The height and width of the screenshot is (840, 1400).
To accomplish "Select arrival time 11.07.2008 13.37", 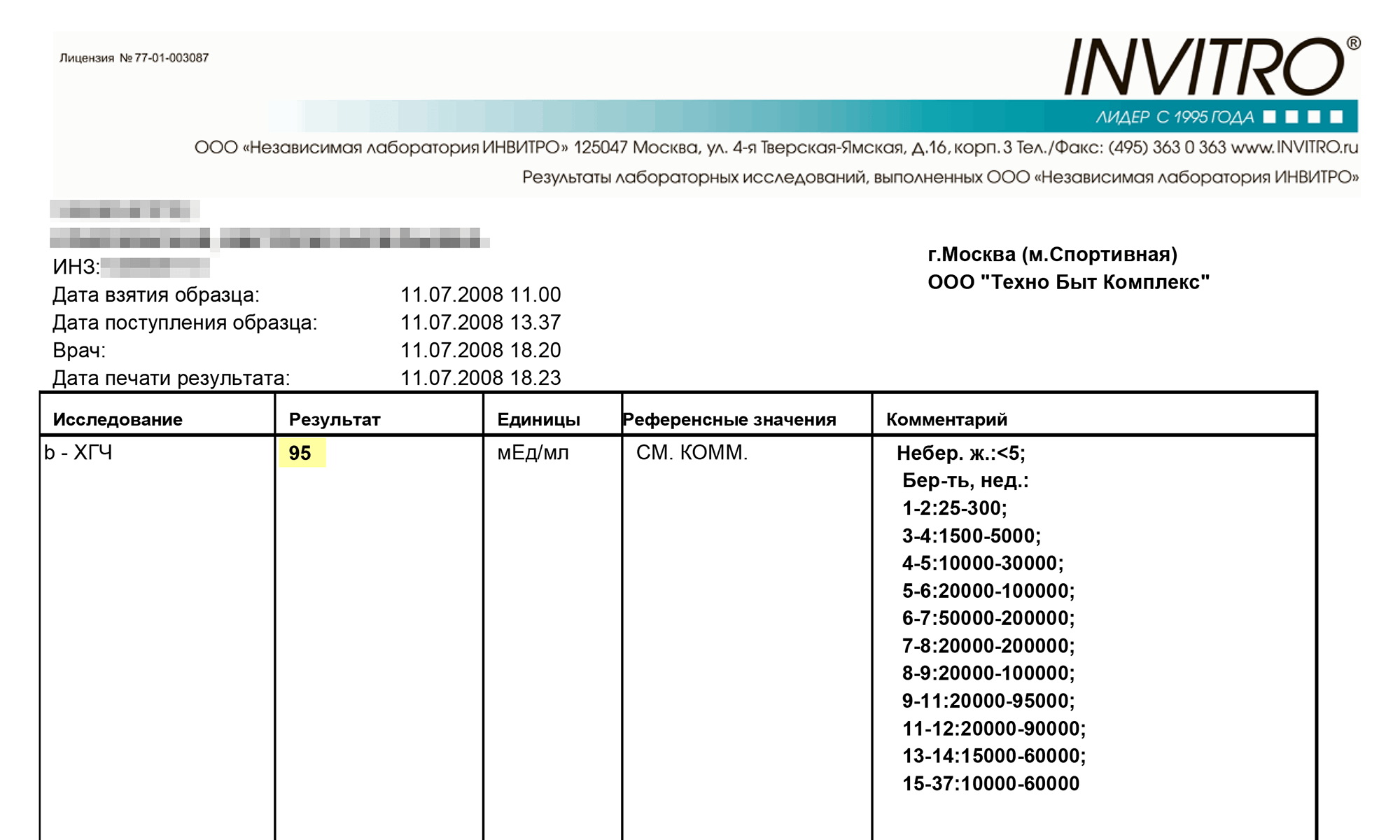I will 481,323.
